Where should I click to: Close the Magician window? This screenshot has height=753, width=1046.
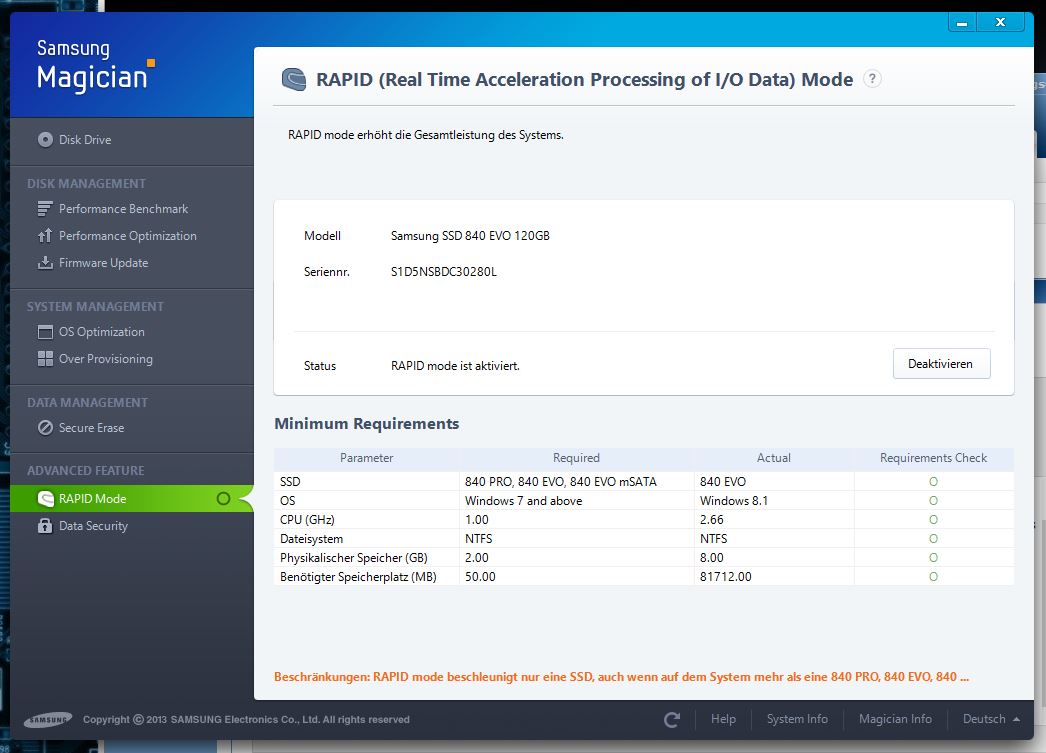click(x=1000, y=22)
